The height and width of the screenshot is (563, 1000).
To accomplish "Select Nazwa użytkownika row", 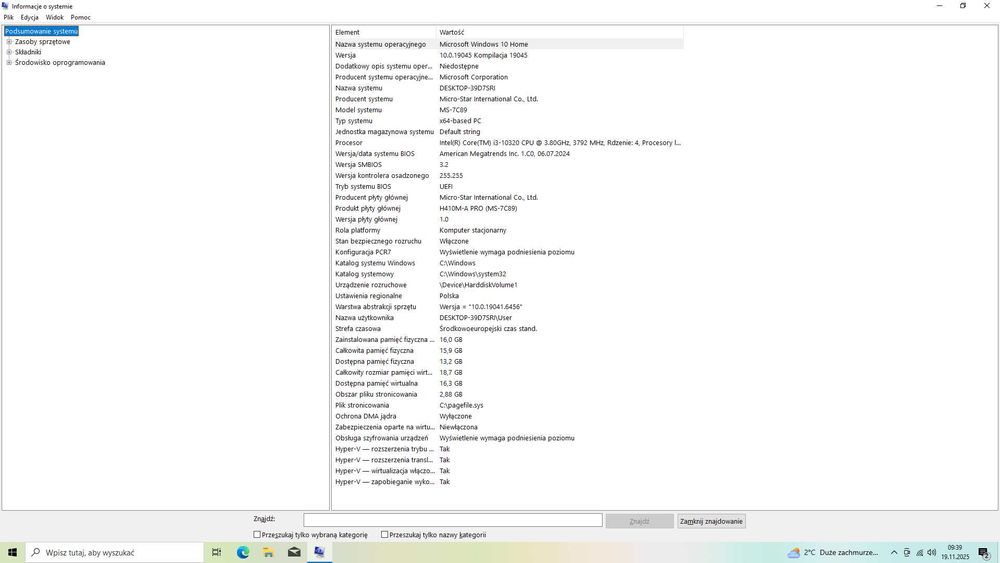I will pyautogui.click(x=508, y=318).
